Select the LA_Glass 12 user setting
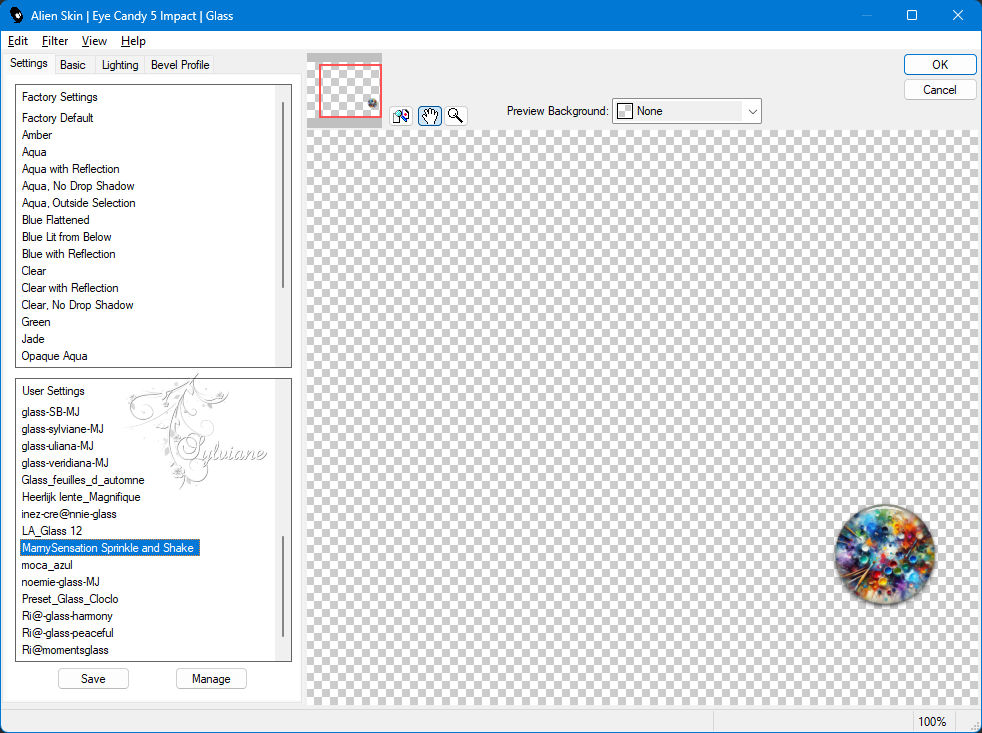The width and height of the screenshot is (982, 733). pyautogui.click(x=52, y=531)
